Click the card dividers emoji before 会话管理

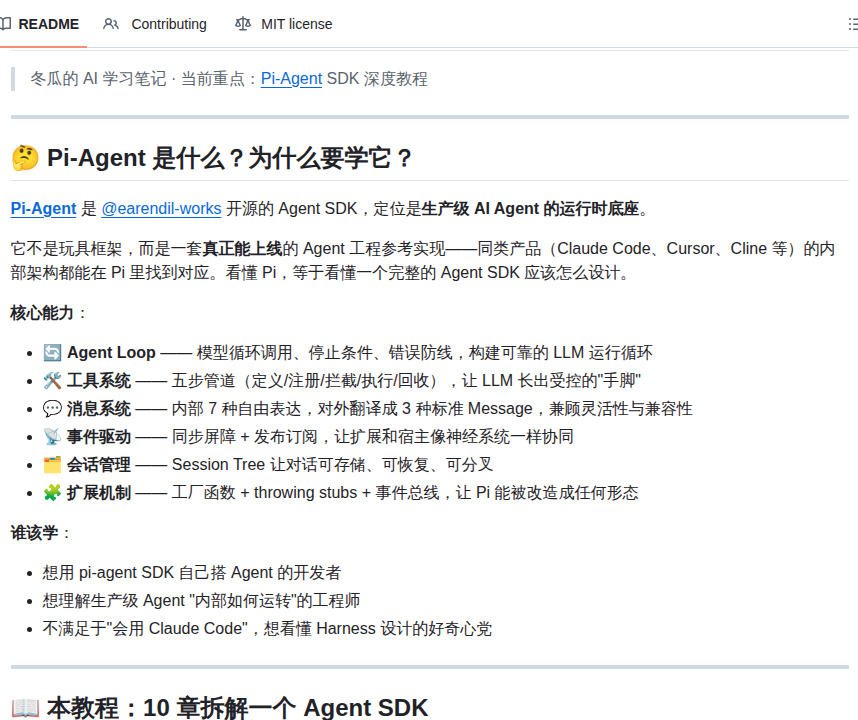pos(53,464)
